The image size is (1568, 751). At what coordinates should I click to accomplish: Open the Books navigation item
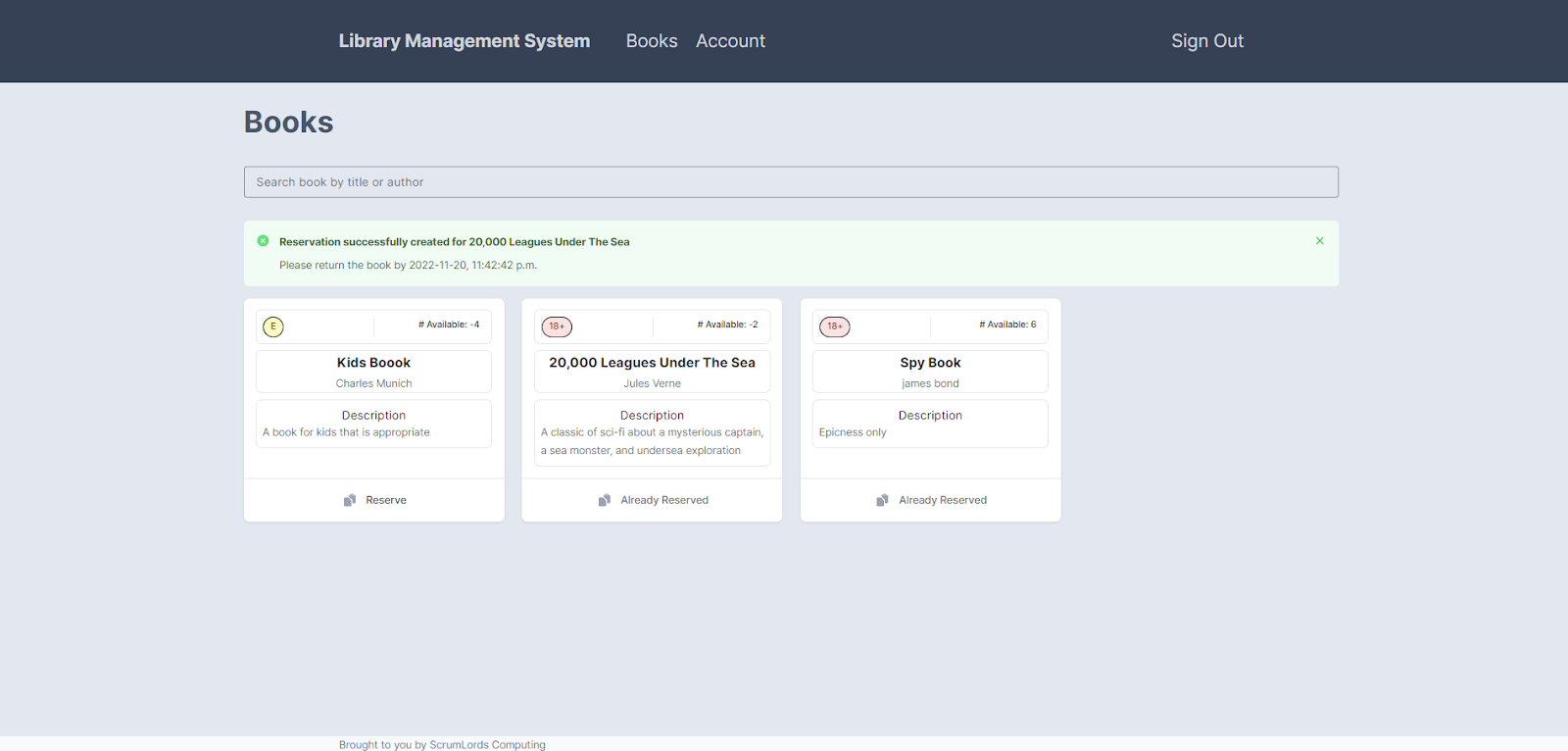652,41
